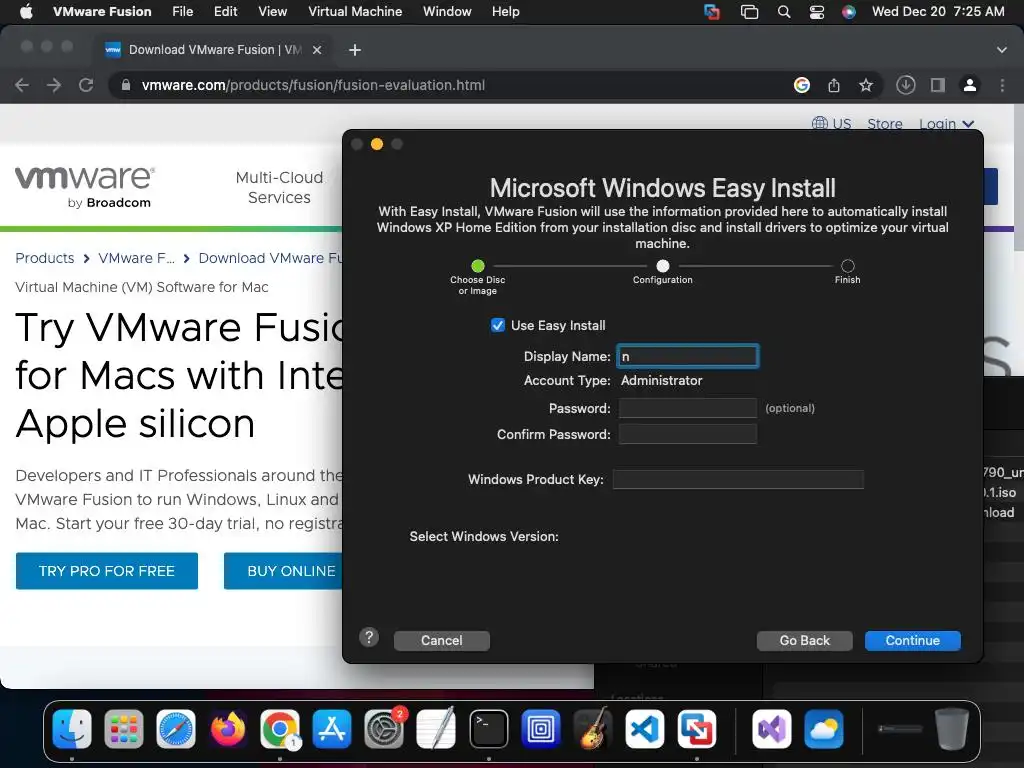Viewport: 1024px width, 768px height.
Task: Uncheck Use Easy Install checkbox
Action: [498, 325]
